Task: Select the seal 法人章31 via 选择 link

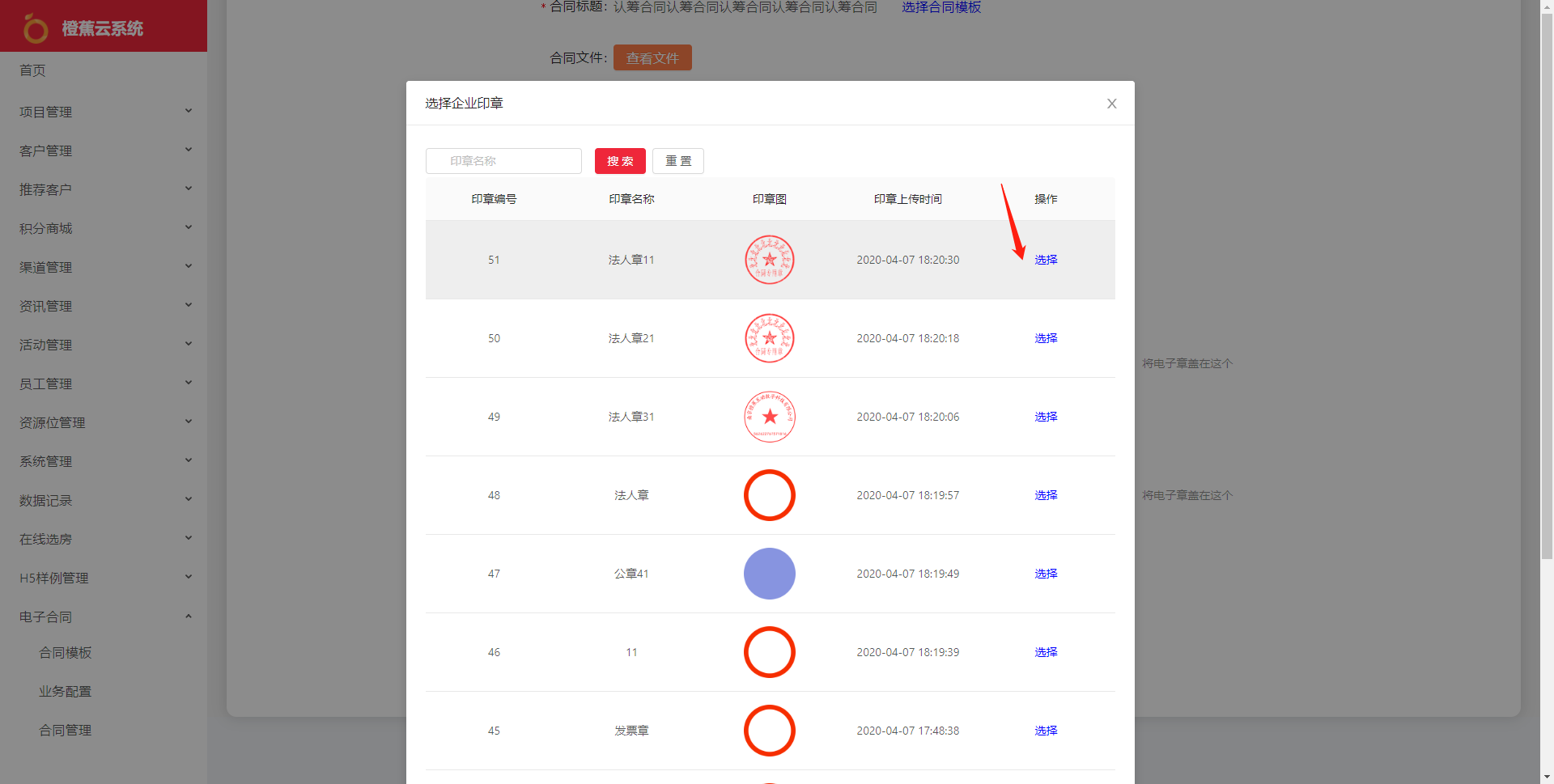Action: point(1046,417)
